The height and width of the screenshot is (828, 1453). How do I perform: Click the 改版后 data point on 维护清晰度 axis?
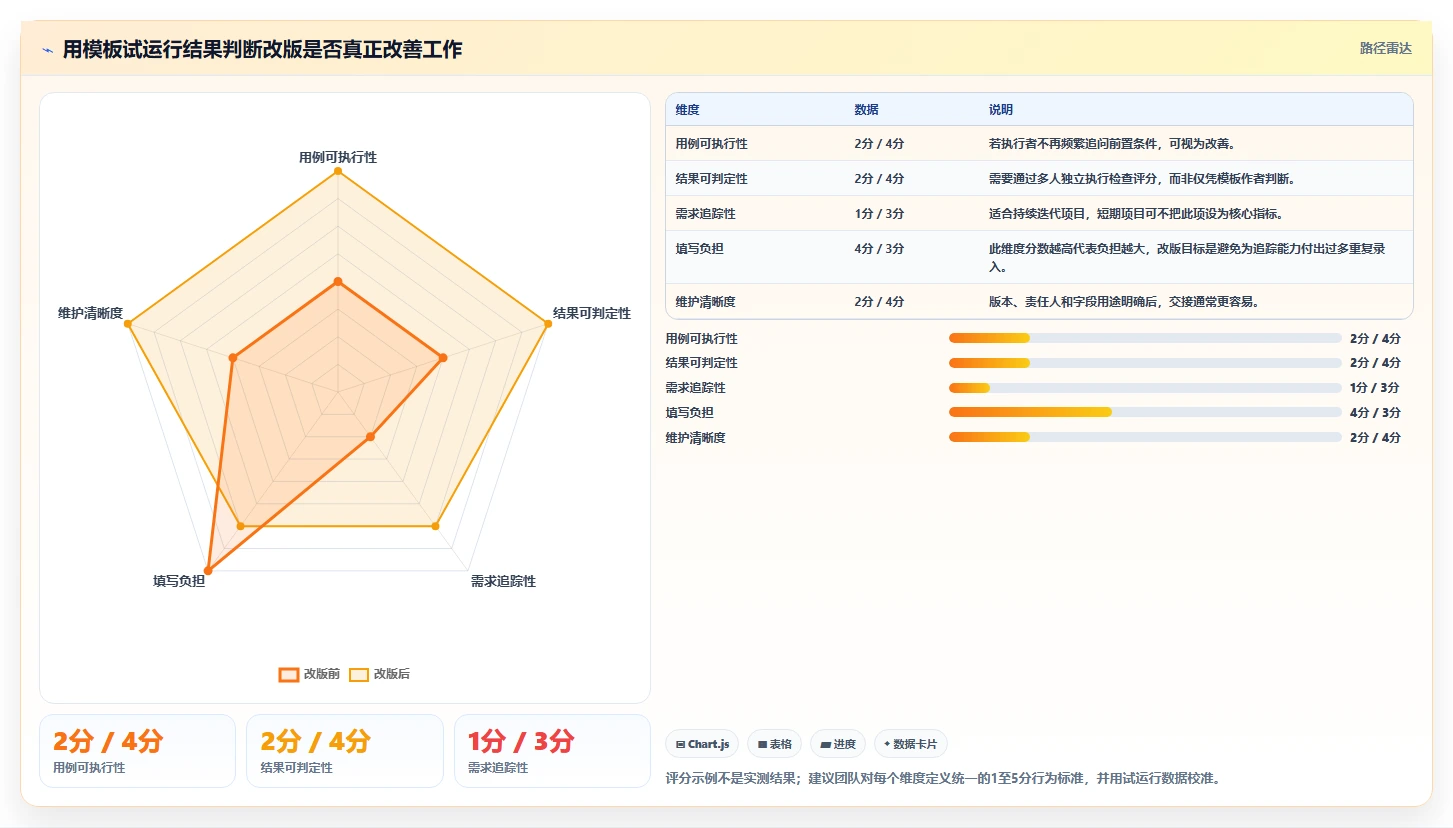pos(128,323)
